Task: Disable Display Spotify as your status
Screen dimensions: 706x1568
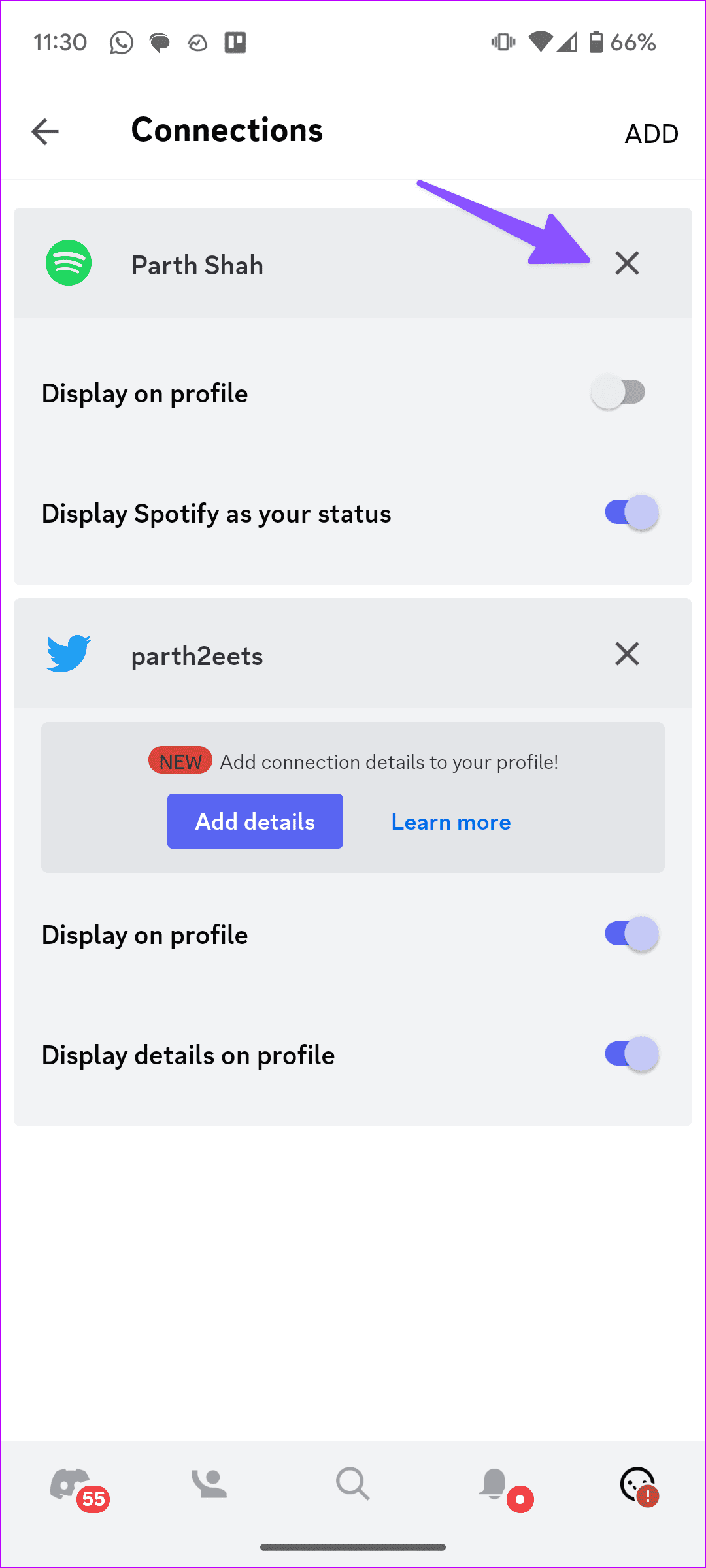Action: tap(629, 513)
